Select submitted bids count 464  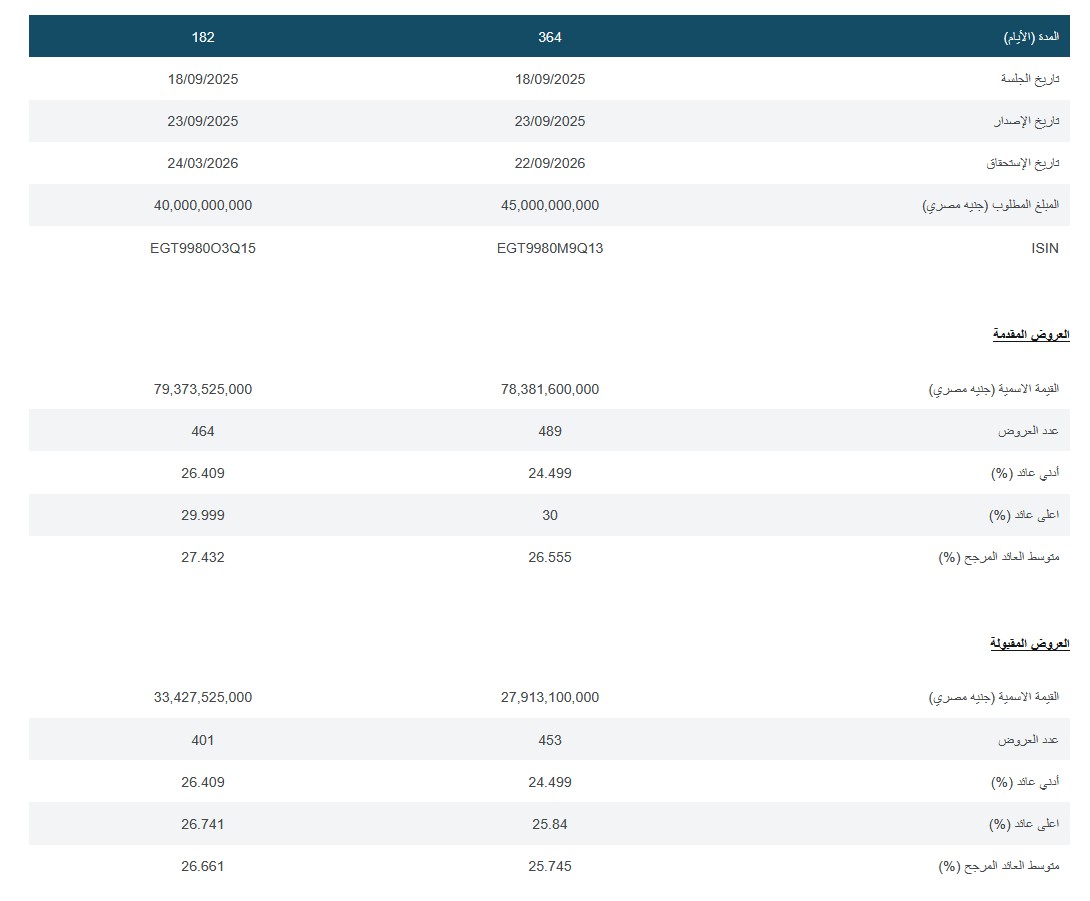click(x=203, y=432)
